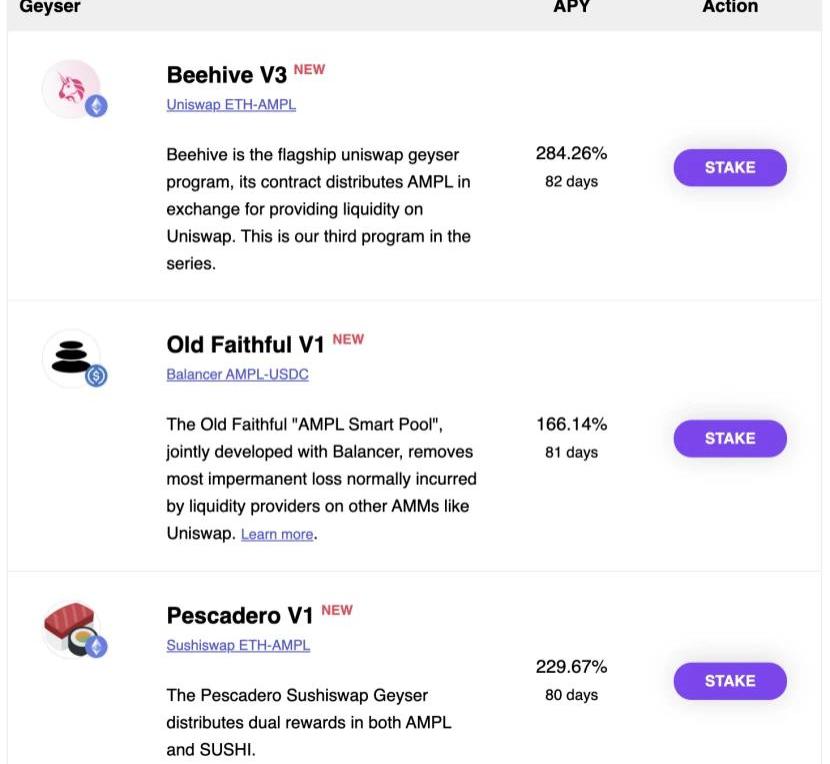Open the Balancer AMPL-USDC link

click(237, 374)
